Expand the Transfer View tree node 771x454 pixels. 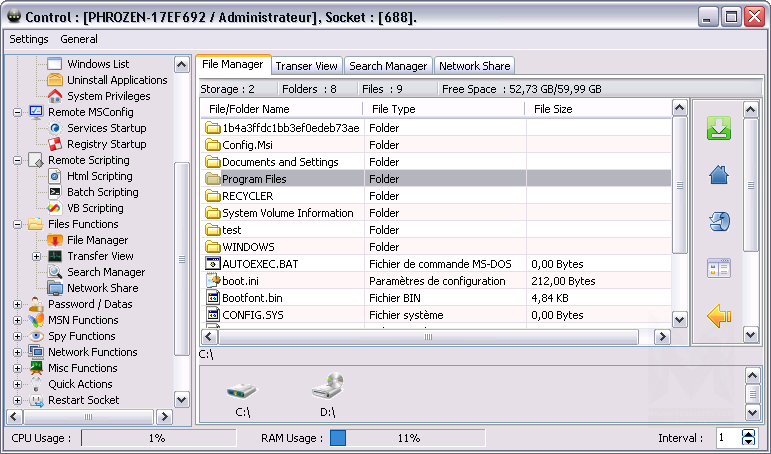pos(36,256)
